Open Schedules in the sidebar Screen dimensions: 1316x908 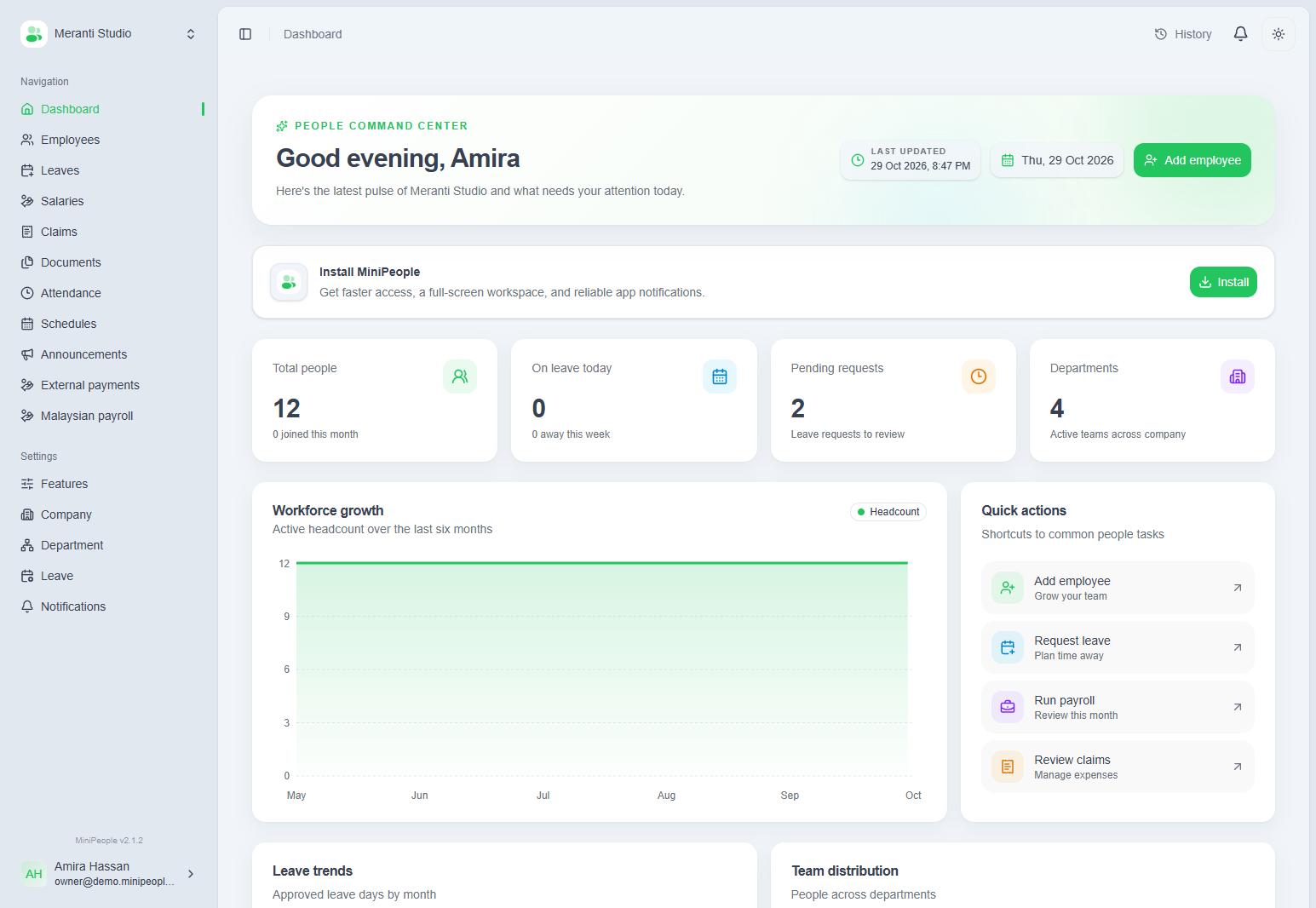click(x=109, y=324)
